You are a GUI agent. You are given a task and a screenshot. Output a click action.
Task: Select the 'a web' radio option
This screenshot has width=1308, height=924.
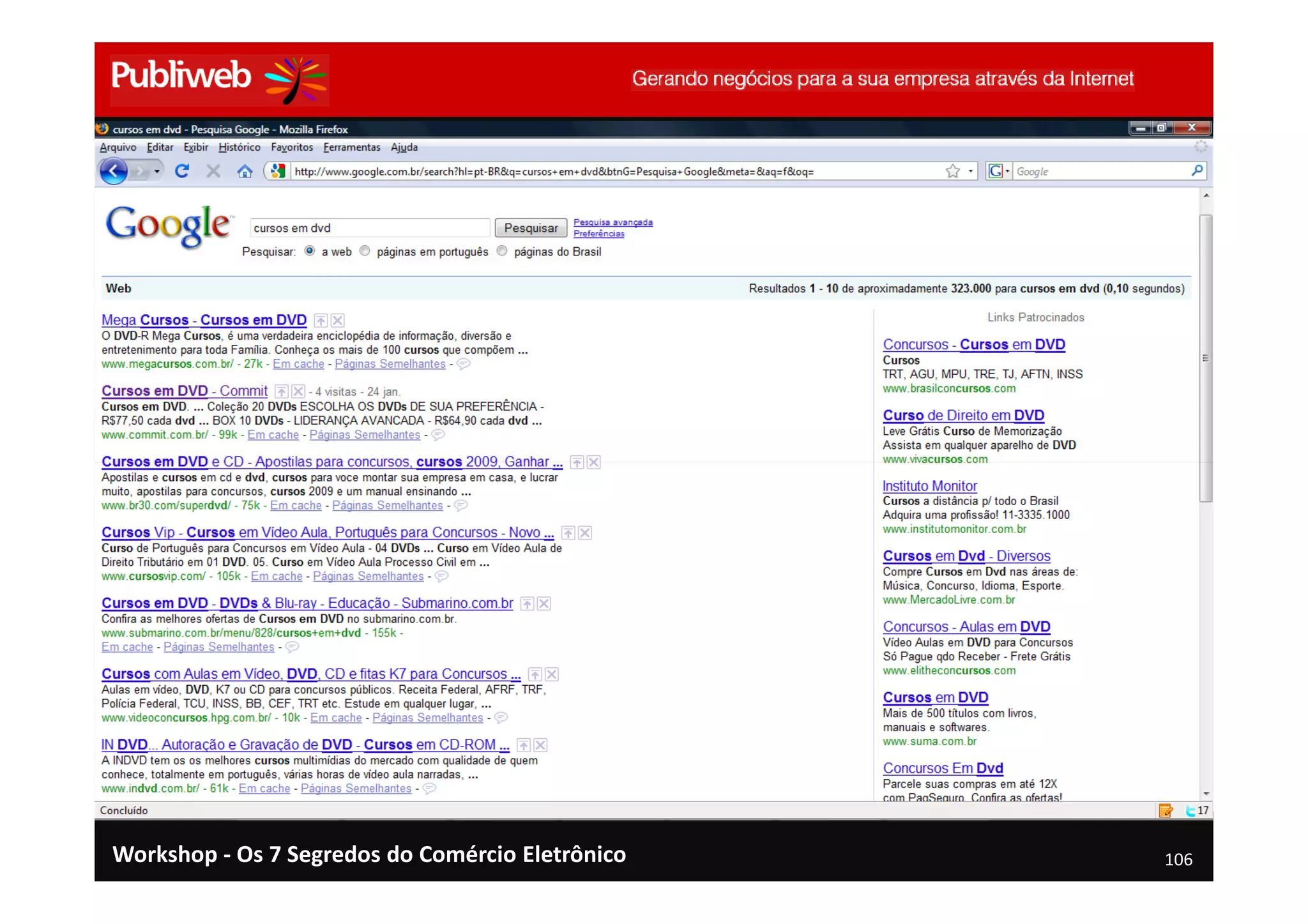tap(310, 251)
